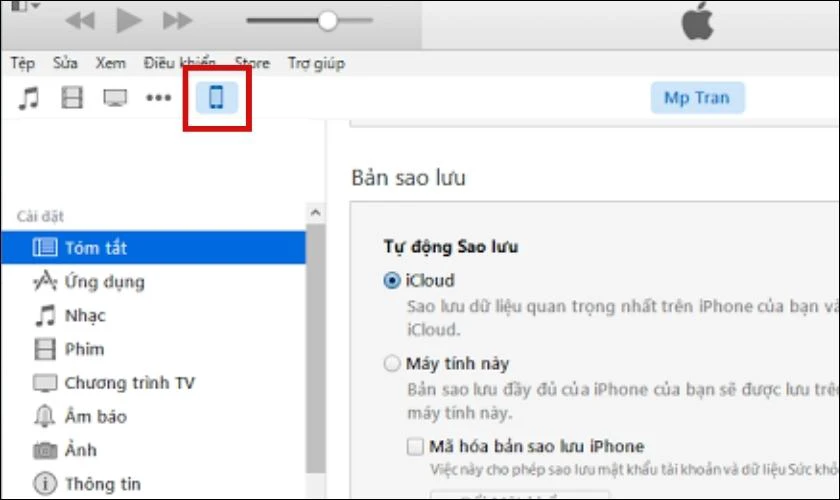The width and height of the screenshot is (840, 500).
Task: Click the Ứng dụng apps icon
Action: 44,281
